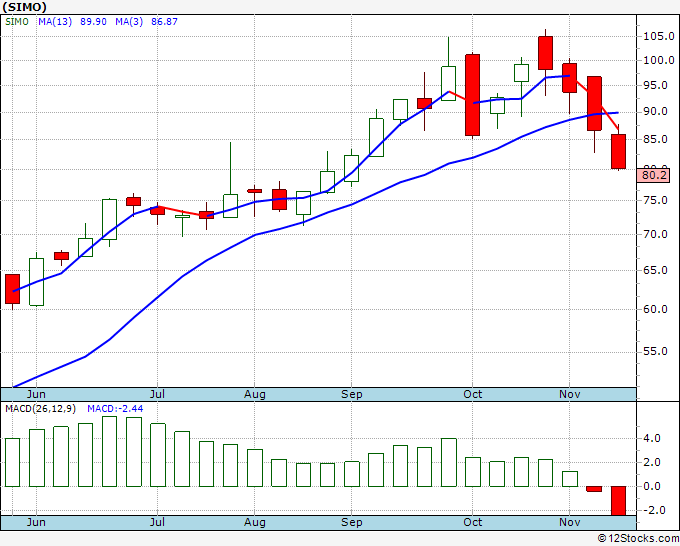The height and width of the screenshot is (546, 680).
Task: Click the MACD(26,12,9) indicator label
Action: [41, 409]
